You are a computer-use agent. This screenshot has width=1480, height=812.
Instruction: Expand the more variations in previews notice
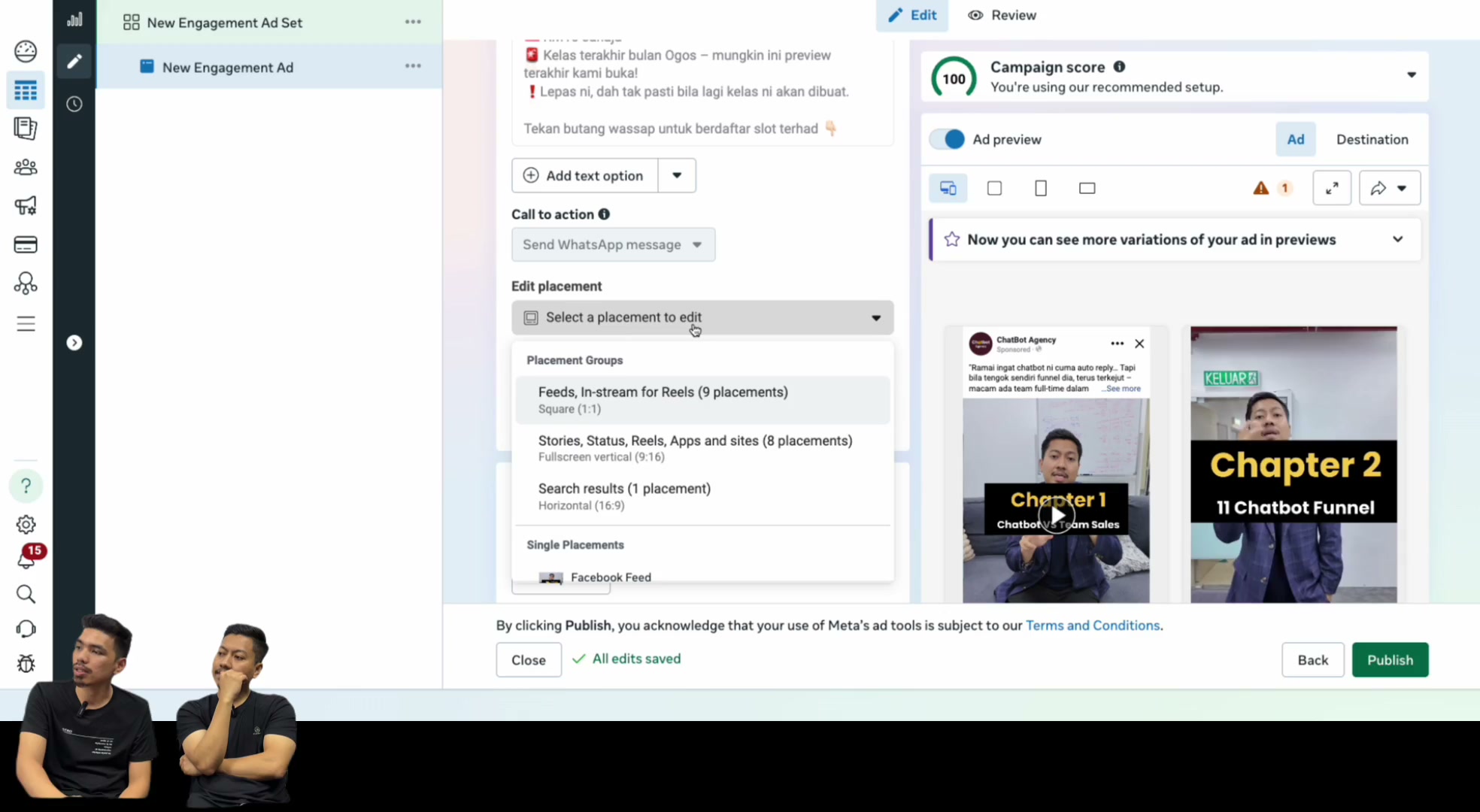click(1397, 239)
